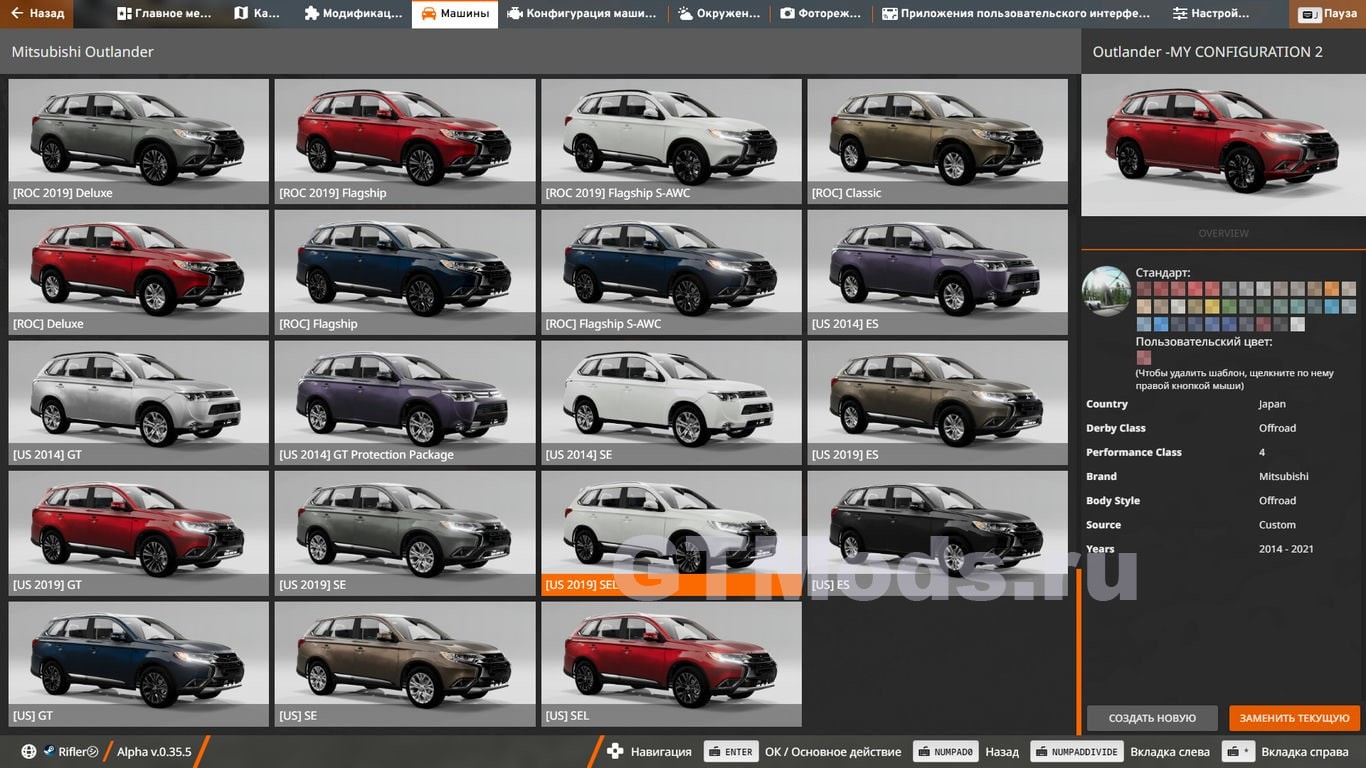Open the Главное меню tab
1366x768 pixels.
pyautogui.click(x=165, y=14)
